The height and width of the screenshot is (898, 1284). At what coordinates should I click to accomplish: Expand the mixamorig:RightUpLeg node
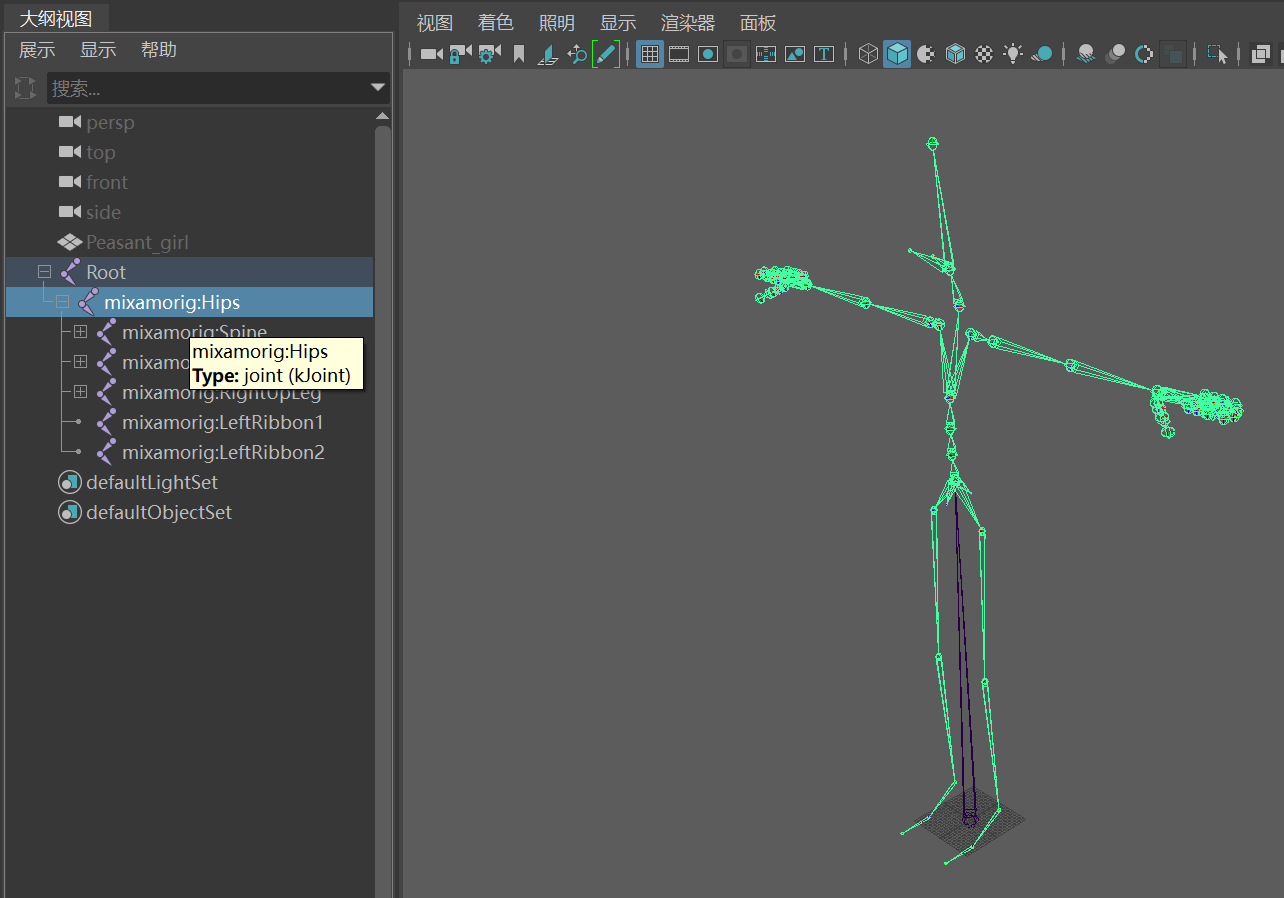80,392
